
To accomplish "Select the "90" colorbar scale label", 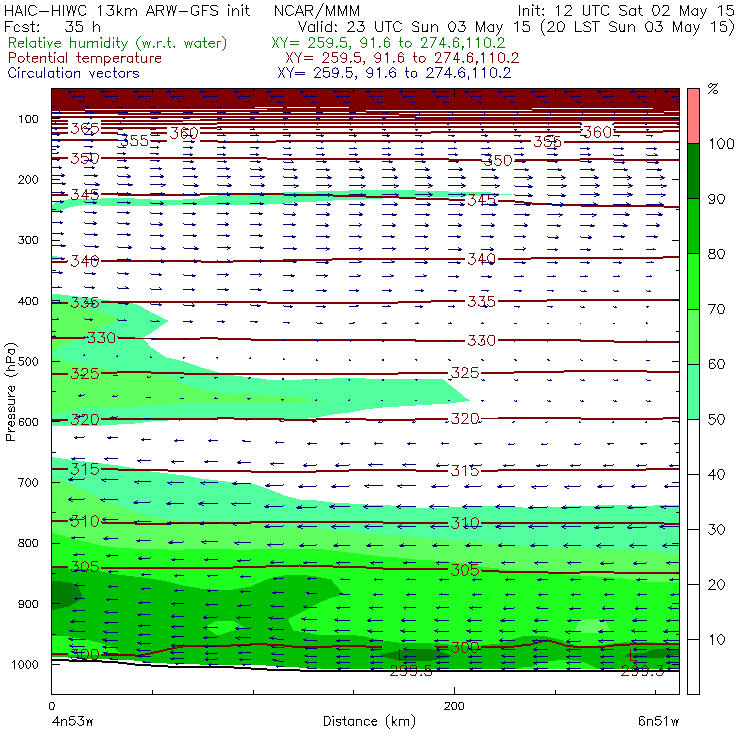I will point(716,199).
